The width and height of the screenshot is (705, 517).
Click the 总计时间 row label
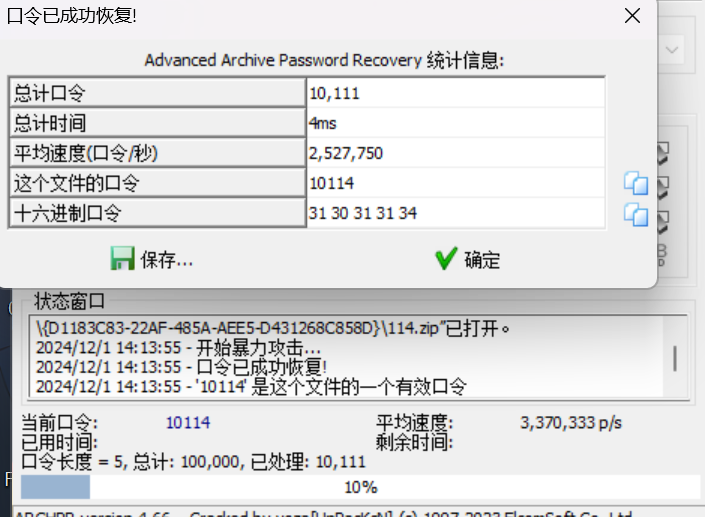coord(157,123)
